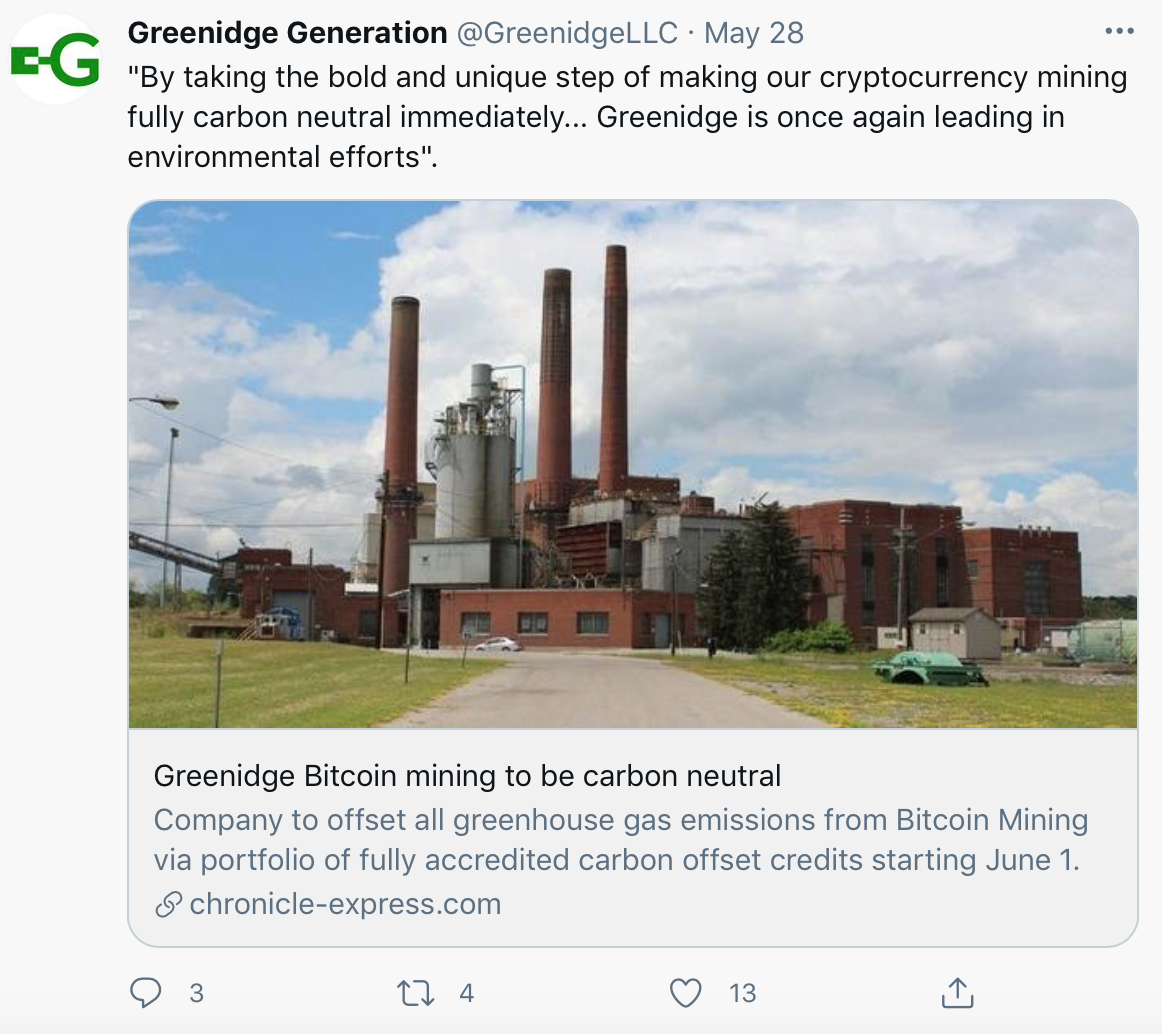The image size is (1162, 1034).
Task: Click the reply count number 3
Action: pos(196,993)
